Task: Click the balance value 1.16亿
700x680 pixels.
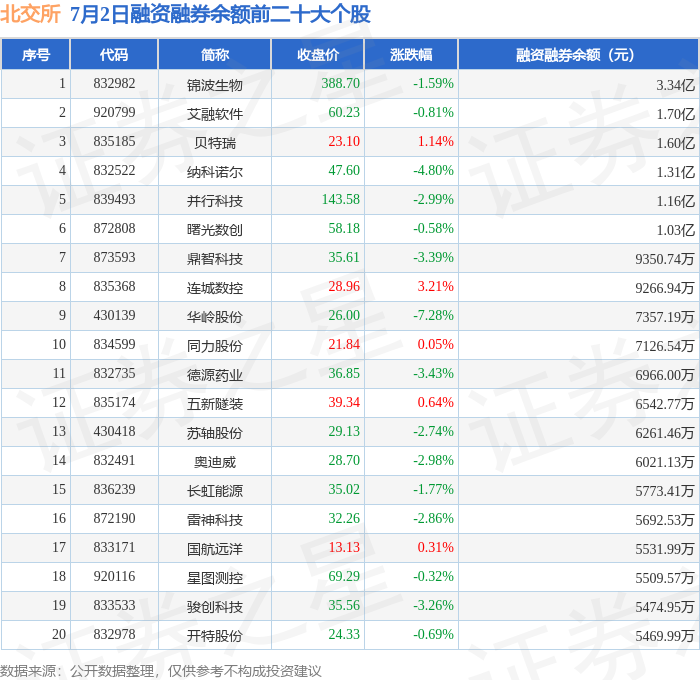Action: pyautogui.click(x=675, y=201)
